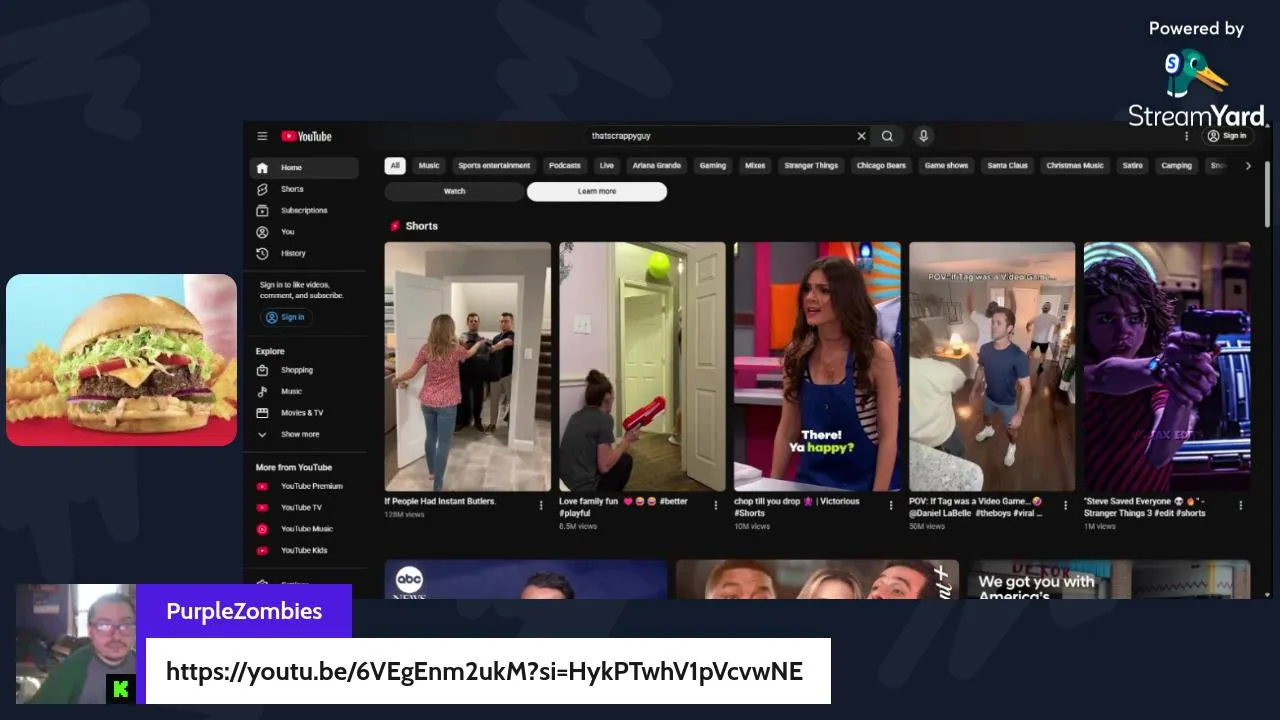Screen dimensions: 1280x720
Task: Select the 'Gaming' chip
Action: 713,166
